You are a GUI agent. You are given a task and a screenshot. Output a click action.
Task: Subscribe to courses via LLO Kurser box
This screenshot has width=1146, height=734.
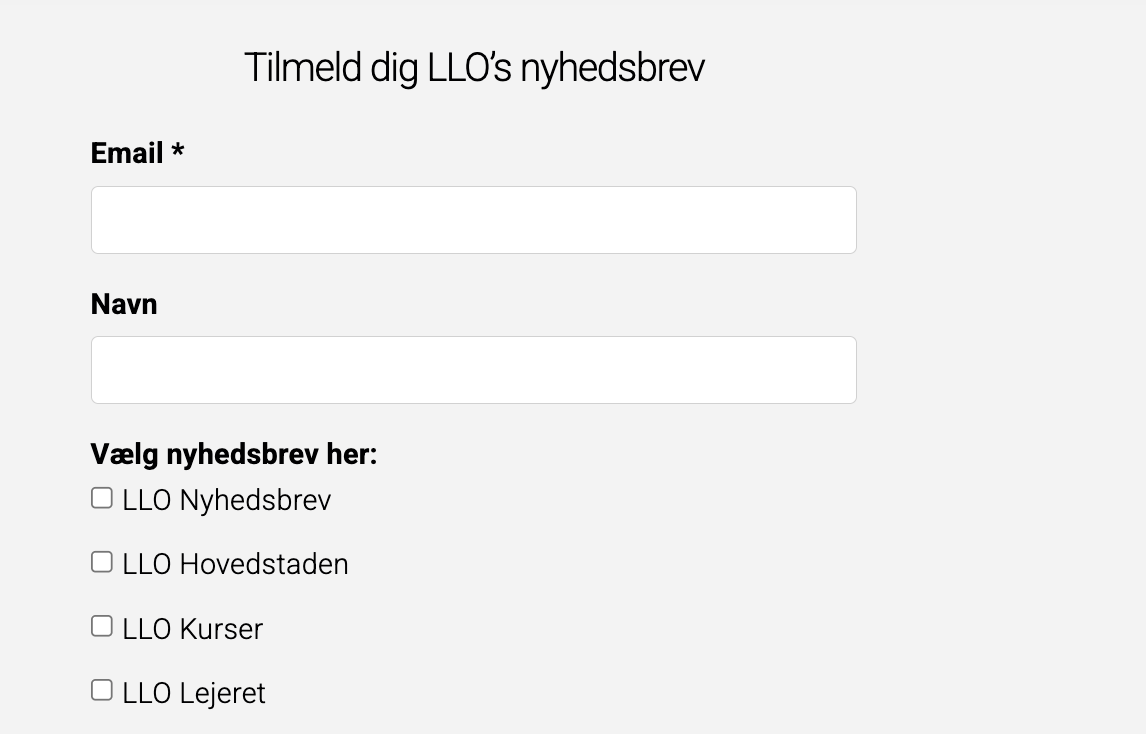(102, 626)
